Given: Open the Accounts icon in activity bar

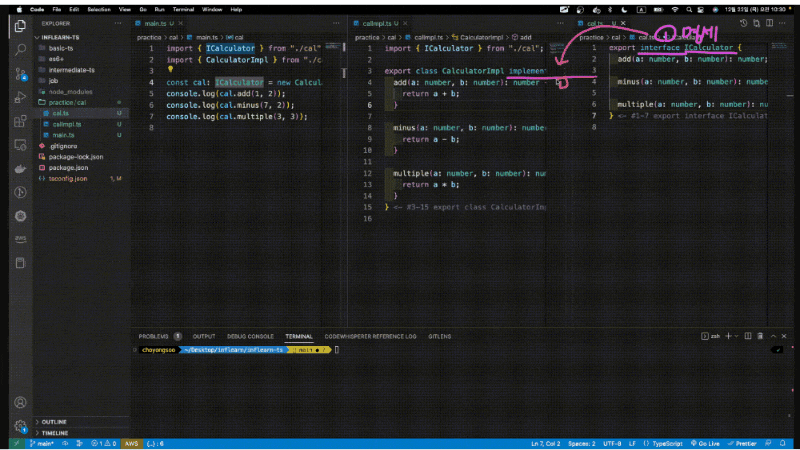Looking at the screenshot, I should (x=20, y=402).
